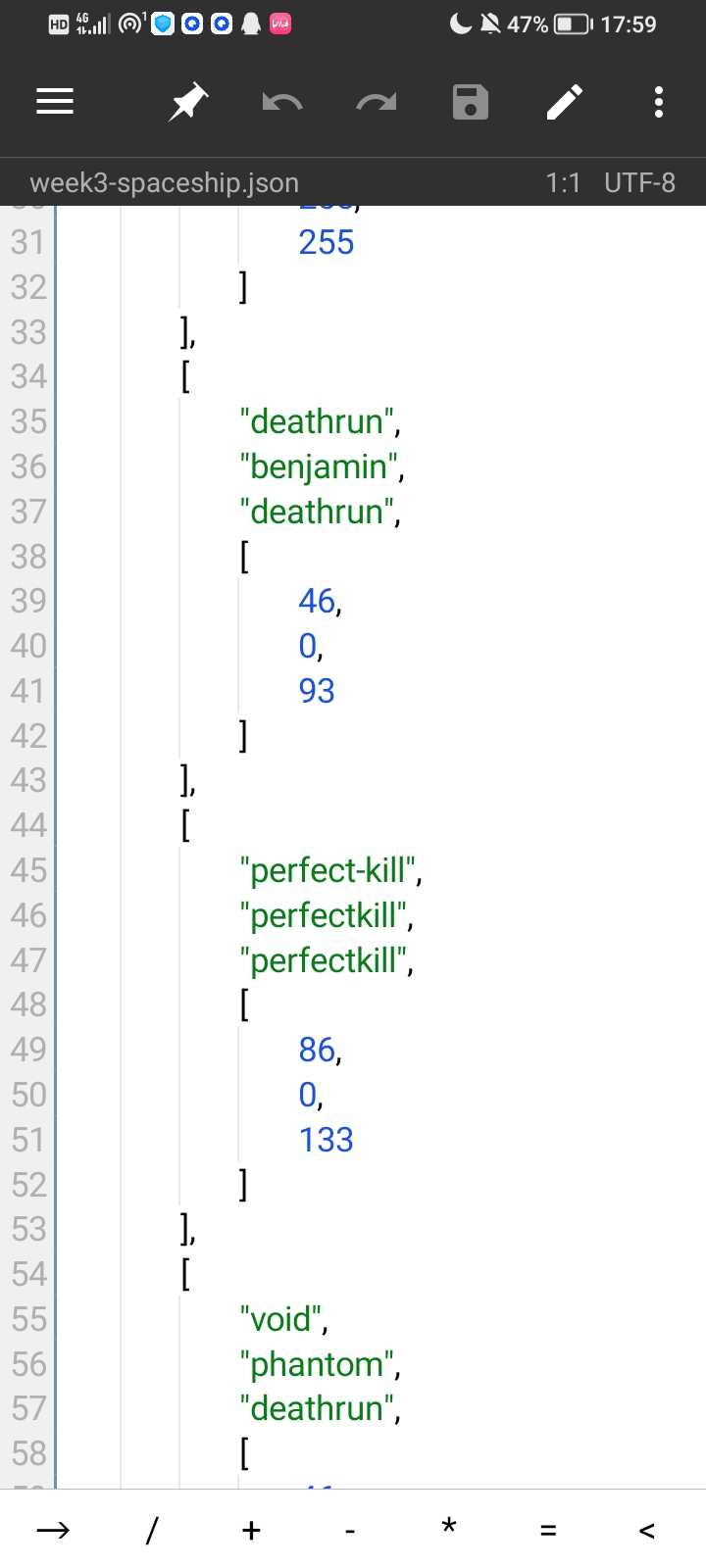The height and width of the screenshot is (1568, 706).
Task: Open the three-dot overflow menu
Action: [x=659, y=102]
